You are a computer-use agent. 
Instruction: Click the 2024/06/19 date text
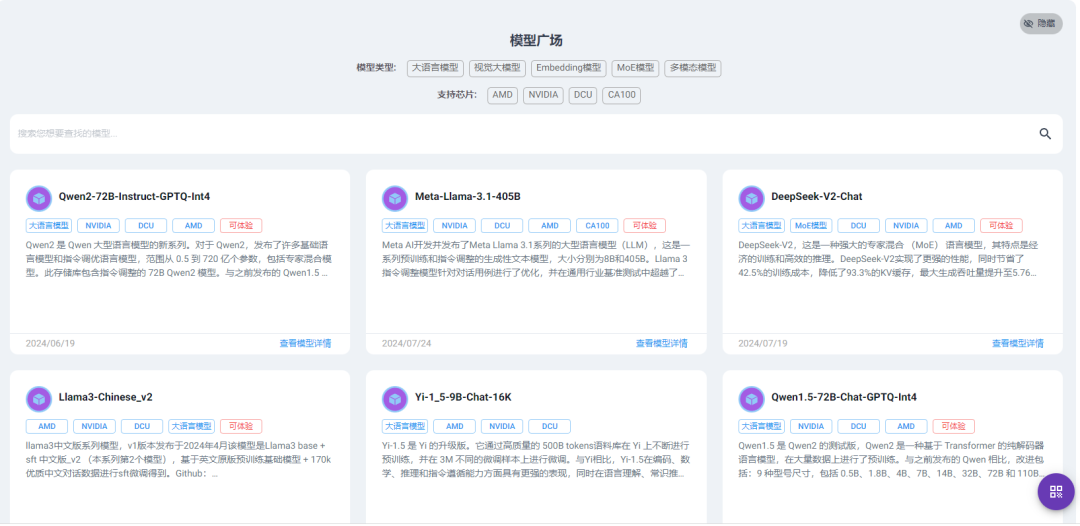[x=50, y=344]
